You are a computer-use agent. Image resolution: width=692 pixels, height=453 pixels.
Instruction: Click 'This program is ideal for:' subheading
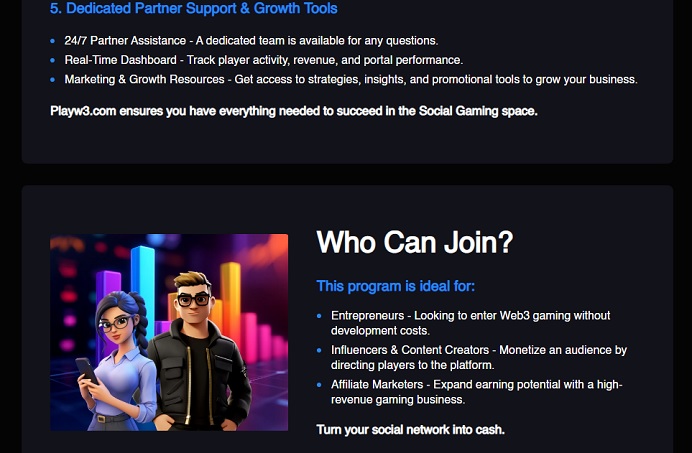[x=395, y=286]
